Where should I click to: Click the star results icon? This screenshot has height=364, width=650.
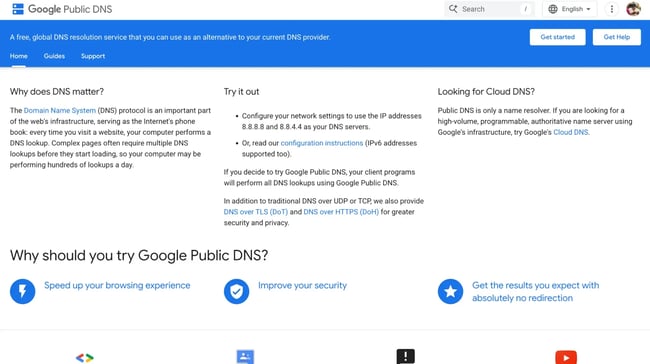pyautogui.click(x=450, y=291)
